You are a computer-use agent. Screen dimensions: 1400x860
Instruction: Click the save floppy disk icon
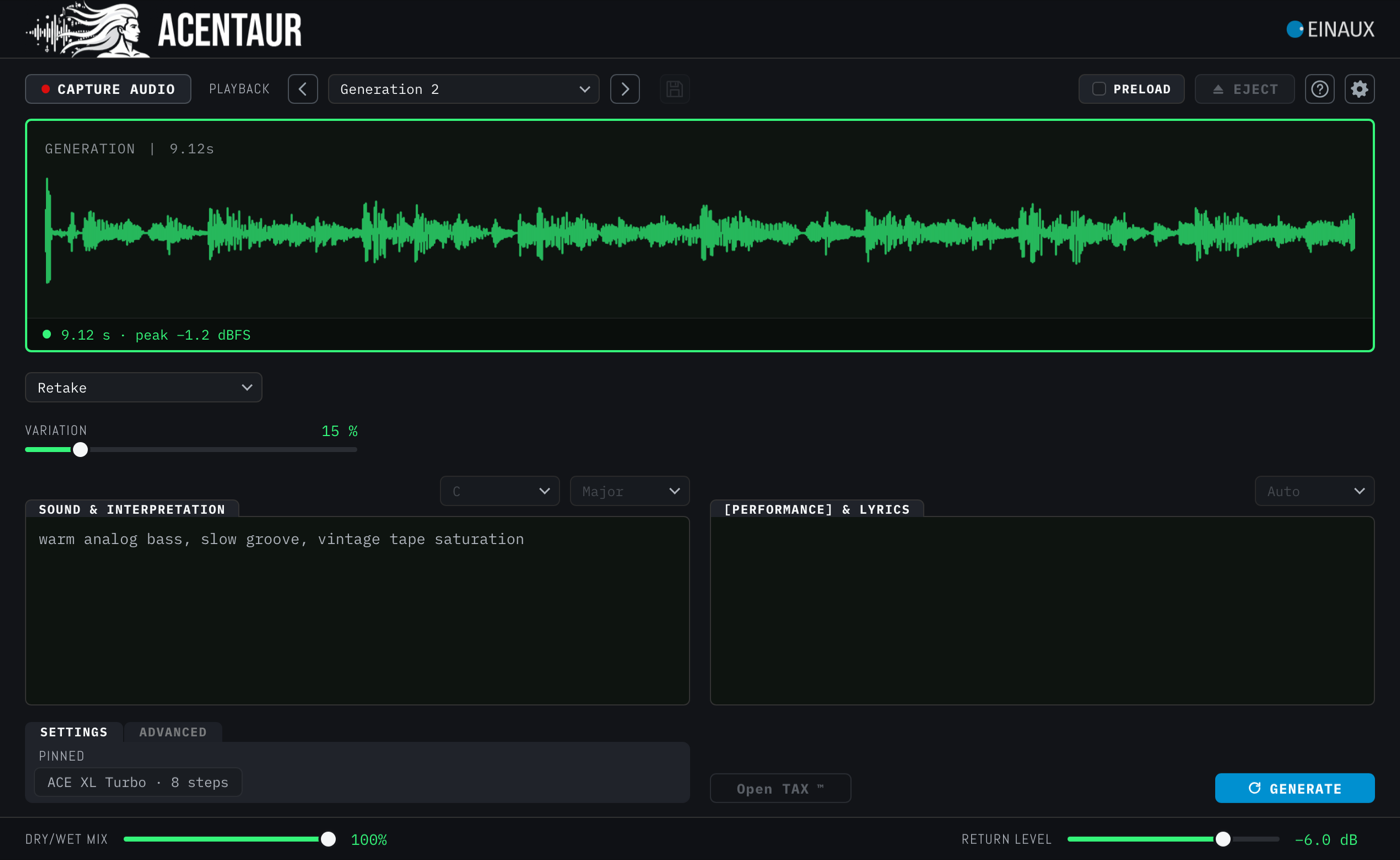675,89
